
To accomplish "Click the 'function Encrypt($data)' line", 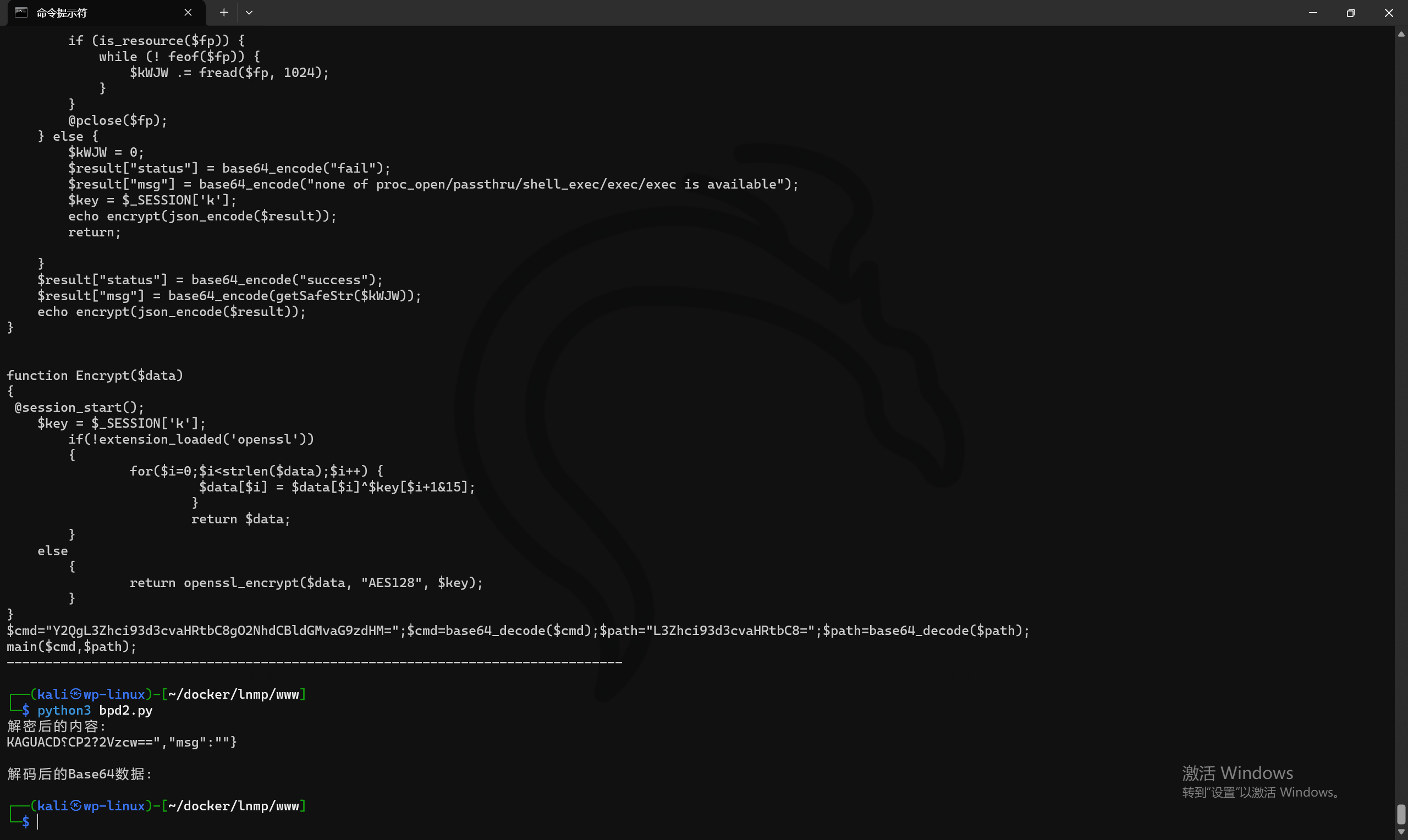I will click(x=95, y=375).
